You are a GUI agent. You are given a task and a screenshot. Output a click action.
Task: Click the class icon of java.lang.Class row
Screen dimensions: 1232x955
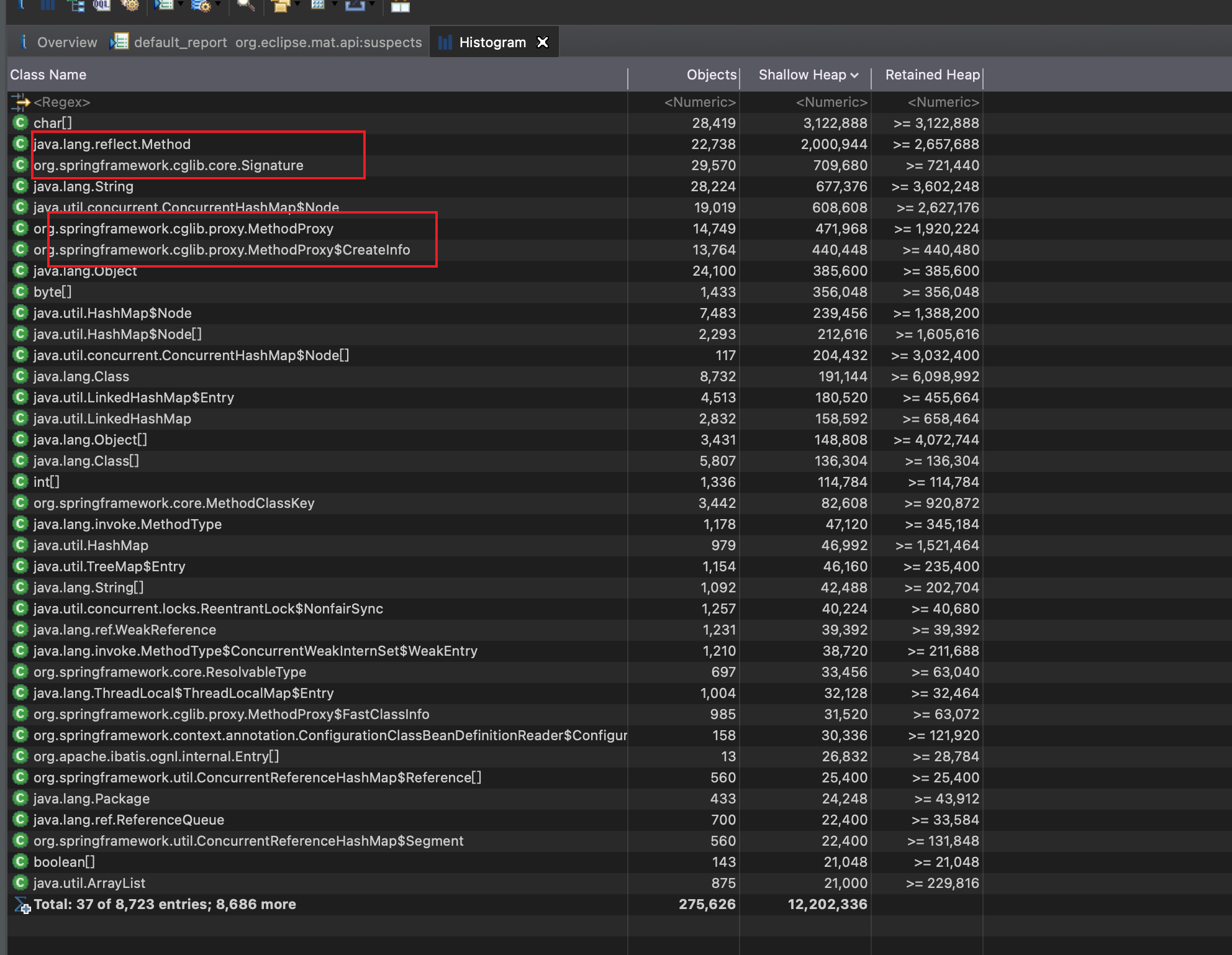[20, 376]
